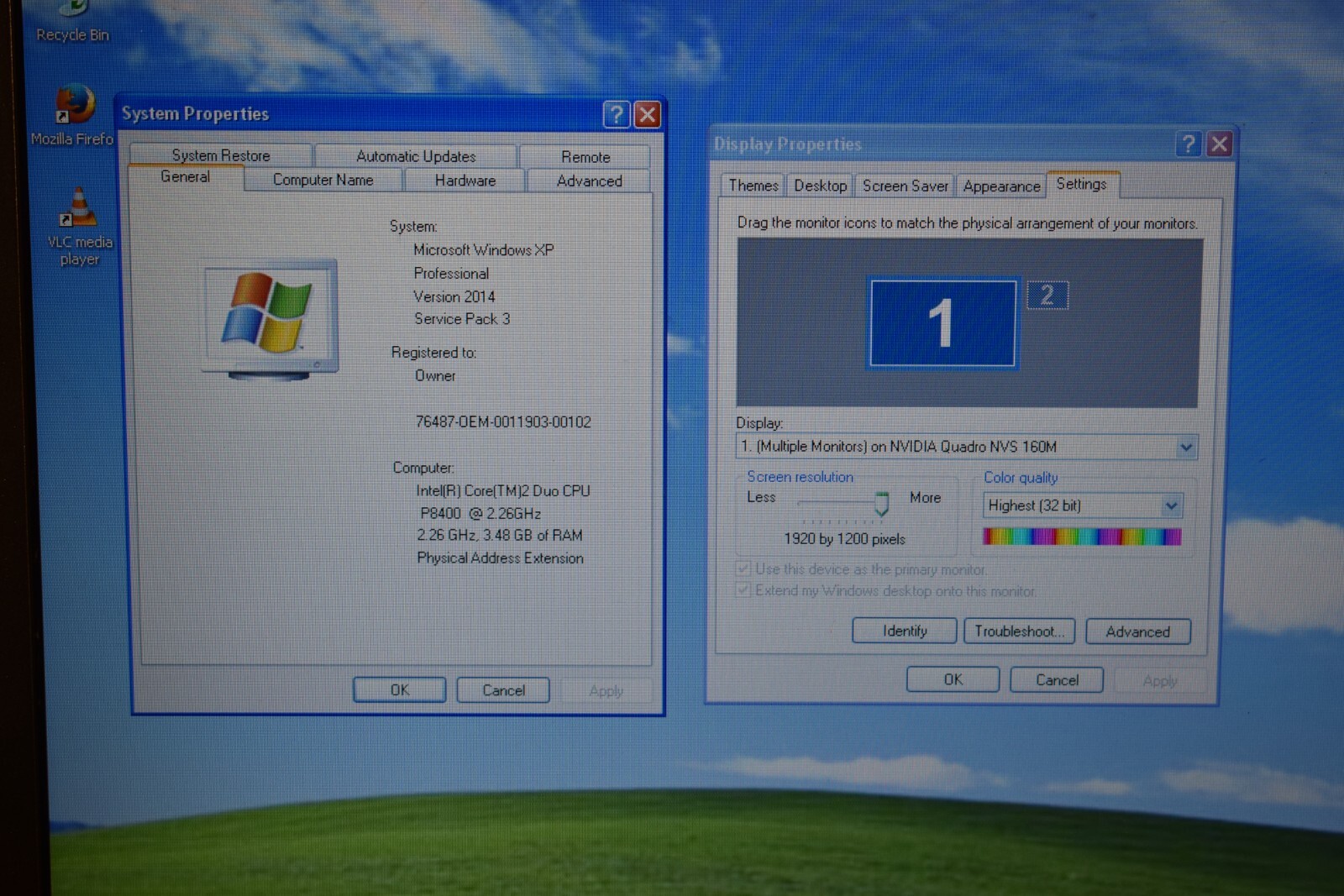
Task: Click the color quality spectrum bar
Action: click(x=1082, y=537)
